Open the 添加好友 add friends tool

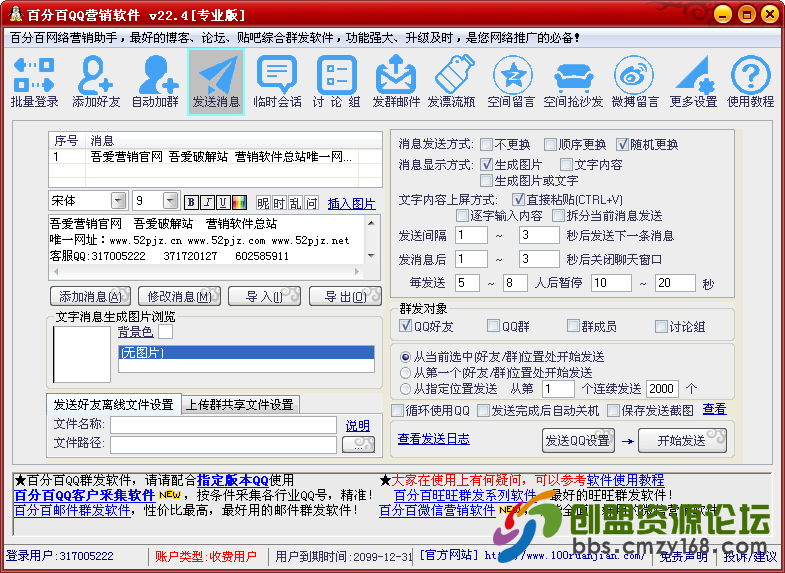(96, 82)
